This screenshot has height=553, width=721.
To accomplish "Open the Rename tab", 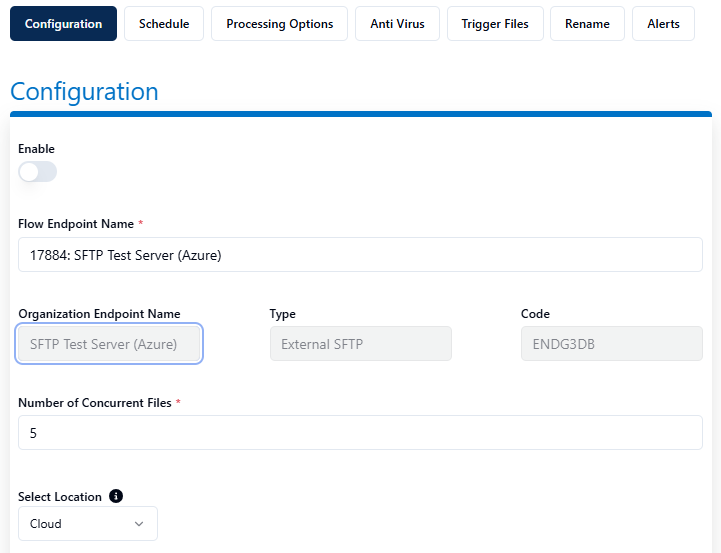I will tap(587, 24).
